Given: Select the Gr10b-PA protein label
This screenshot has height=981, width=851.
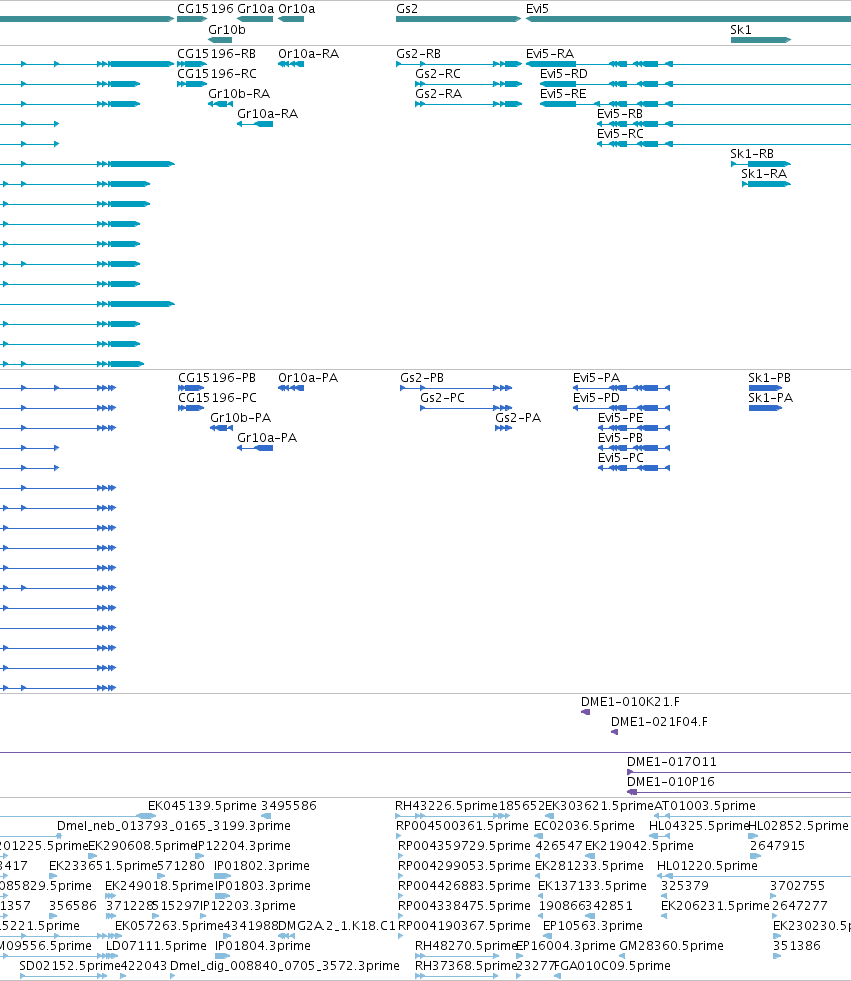Looking at the screenshot, I should click(240, 418).
